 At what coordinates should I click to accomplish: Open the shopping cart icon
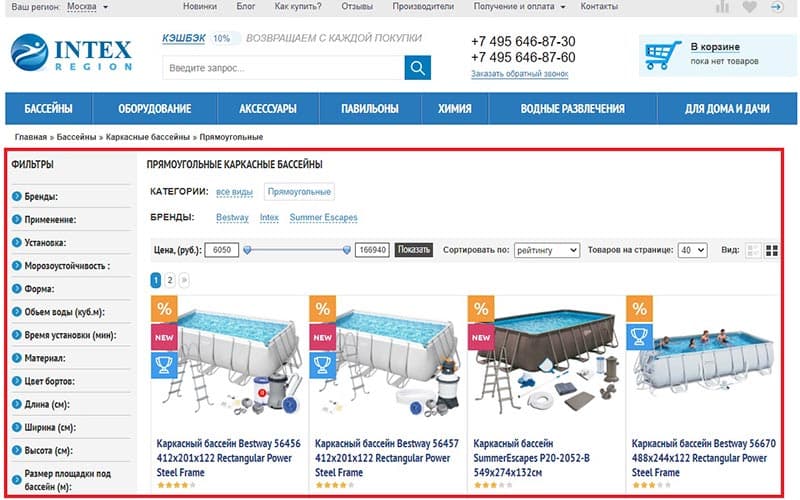tap(663, 55)
